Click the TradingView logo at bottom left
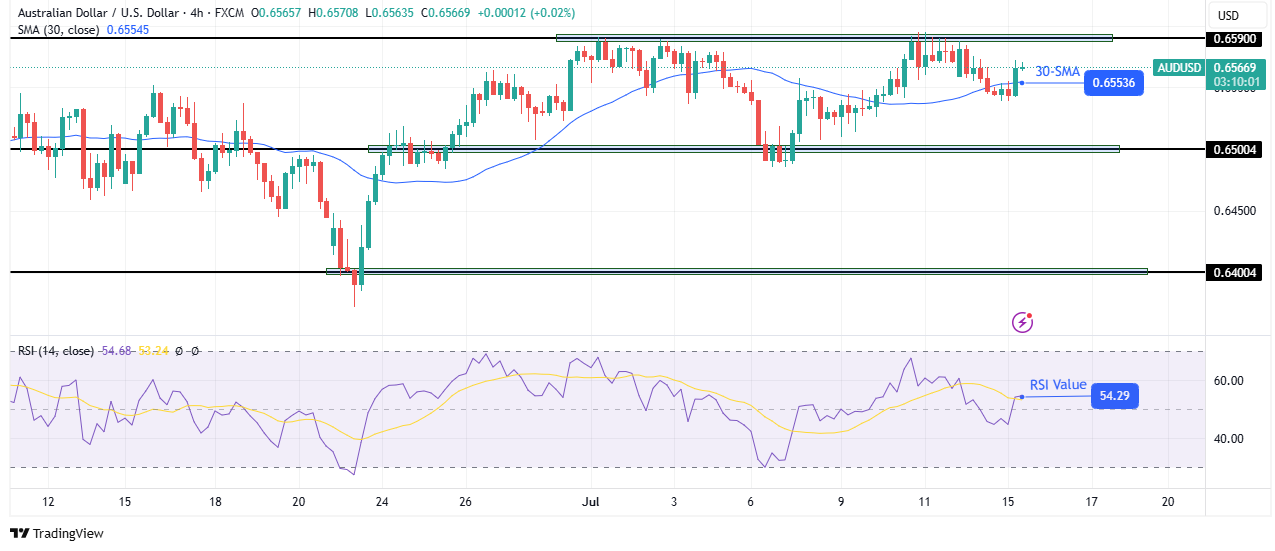 click(x=57, y=533)
